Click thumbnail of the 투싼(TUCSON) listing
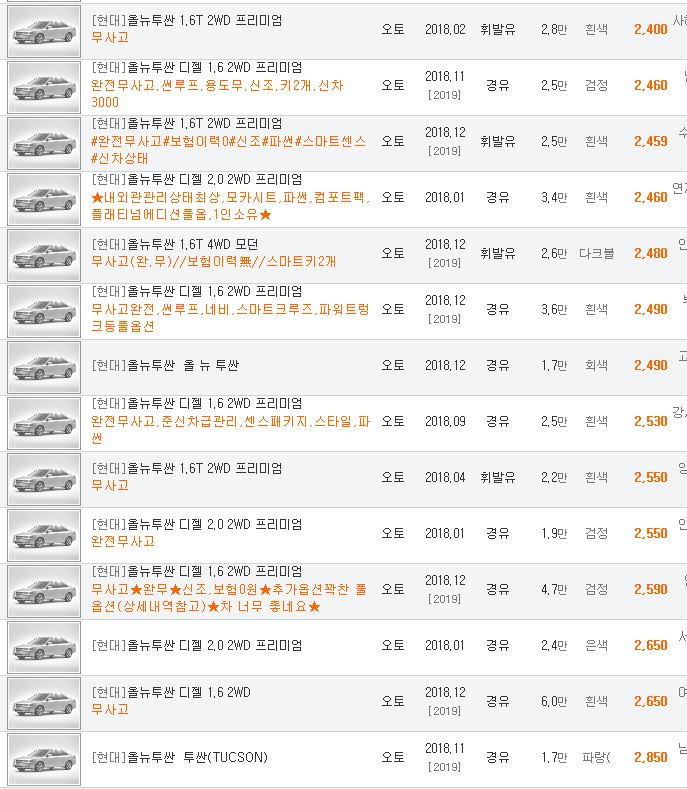This screenshot has width=687, height=789. point(43,759)
